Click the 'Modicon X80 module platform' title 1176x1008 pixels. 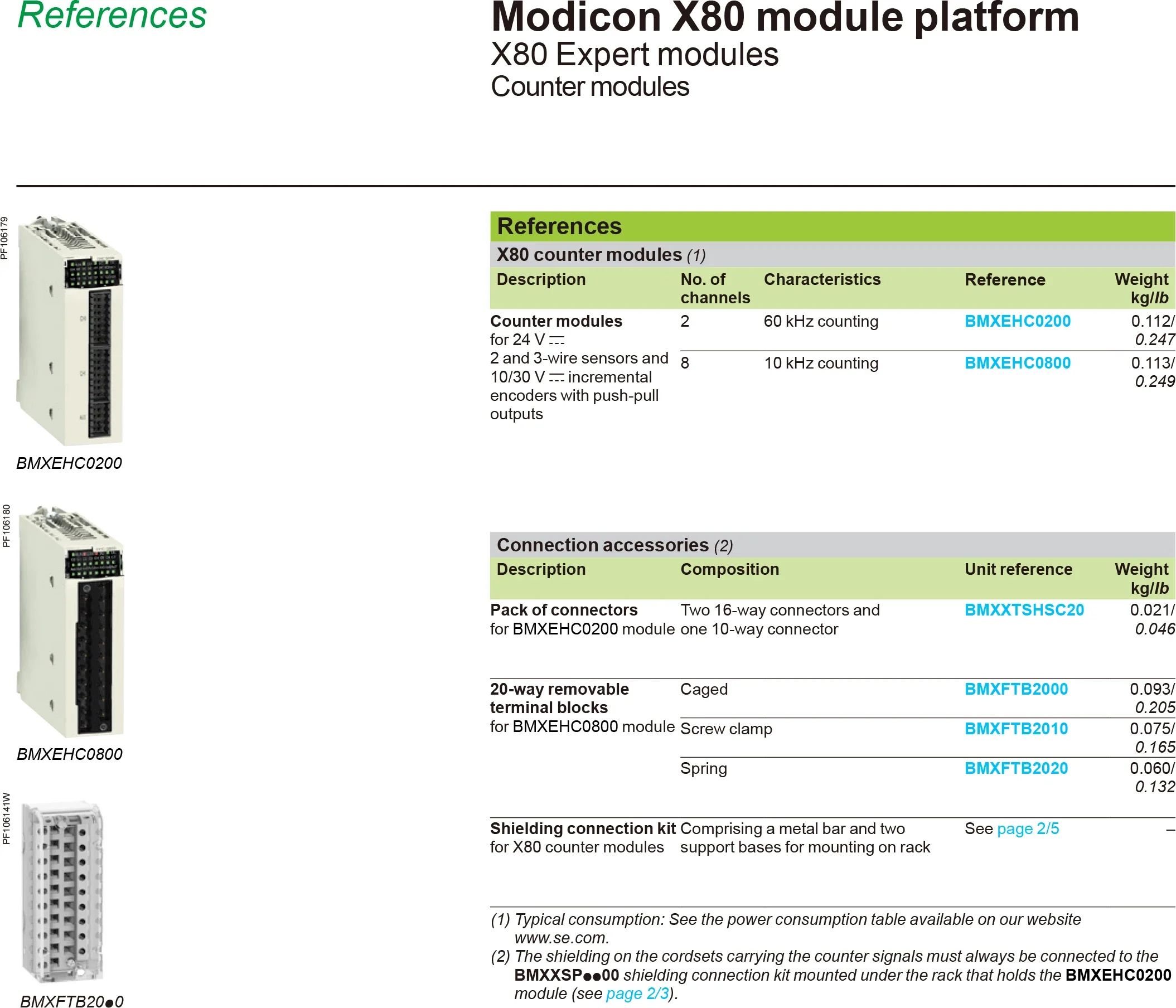pyautogui.click(x=785, y=17)
